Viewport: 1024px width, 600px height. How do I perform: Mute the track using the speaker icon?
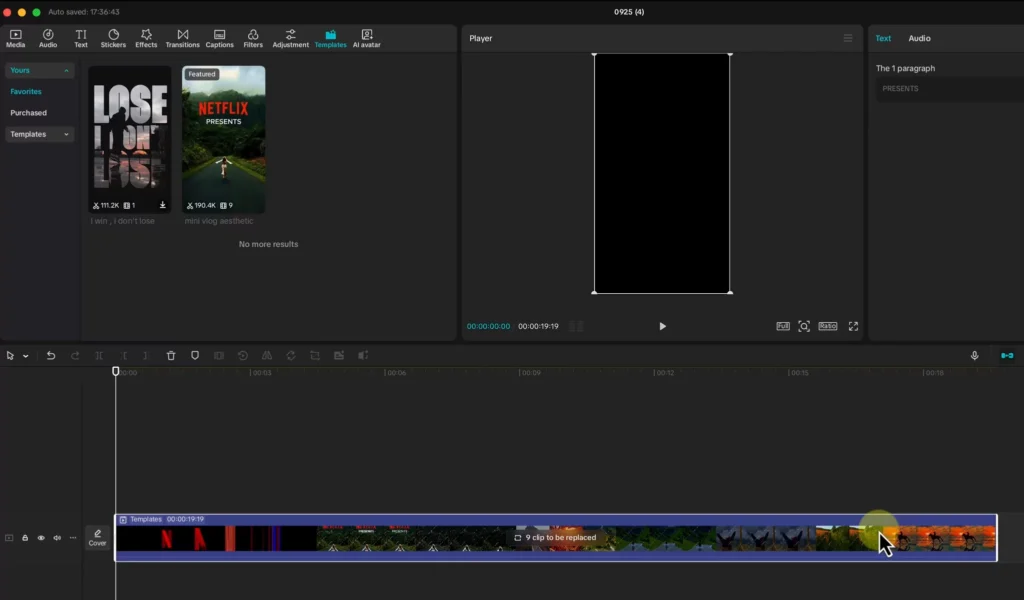coord(57,538)
